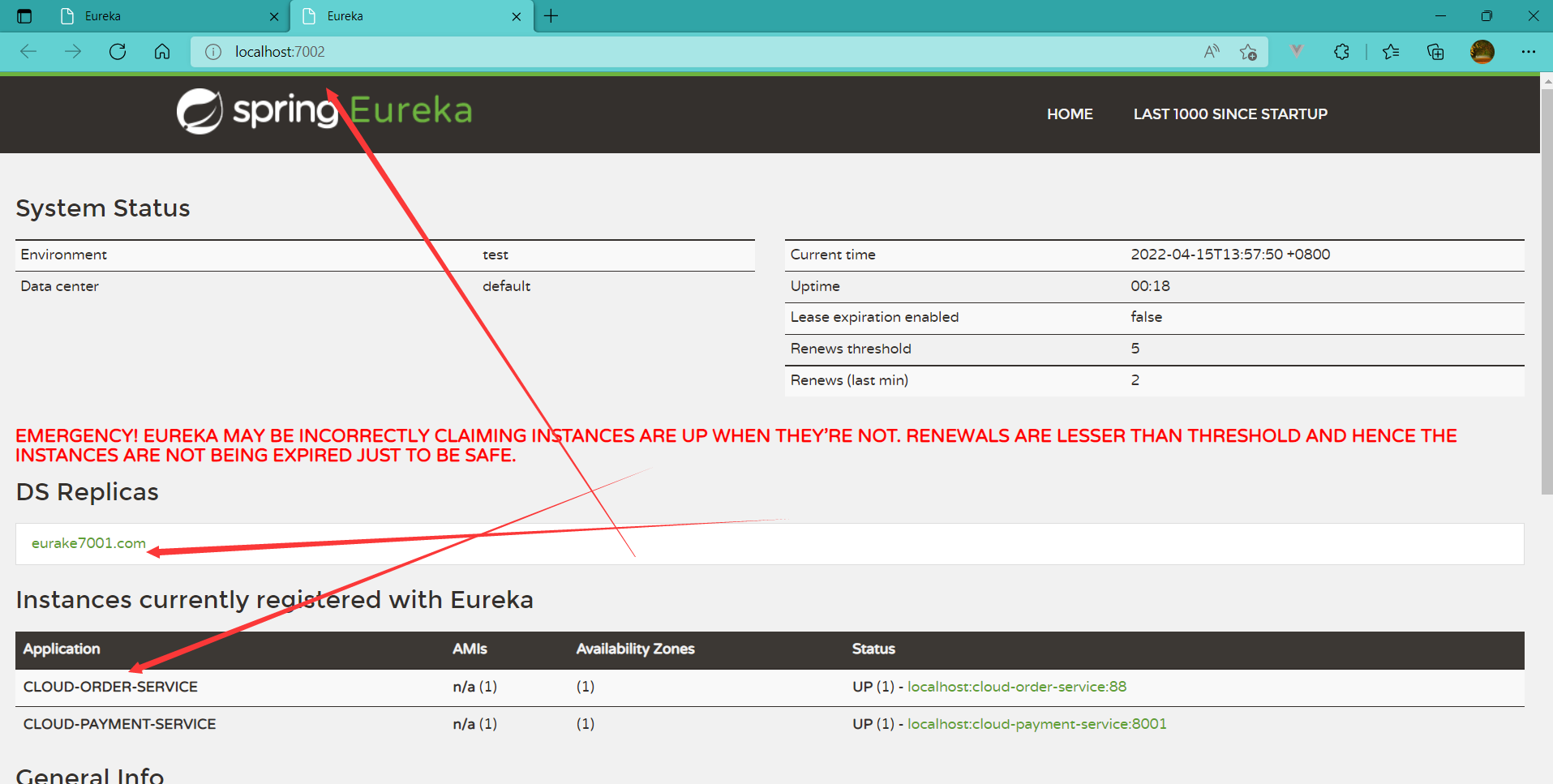The width and height of the screenshot is (1553, 784).
Task: Click the page vertical scrollbar thumb
Action: (1547, 292)
